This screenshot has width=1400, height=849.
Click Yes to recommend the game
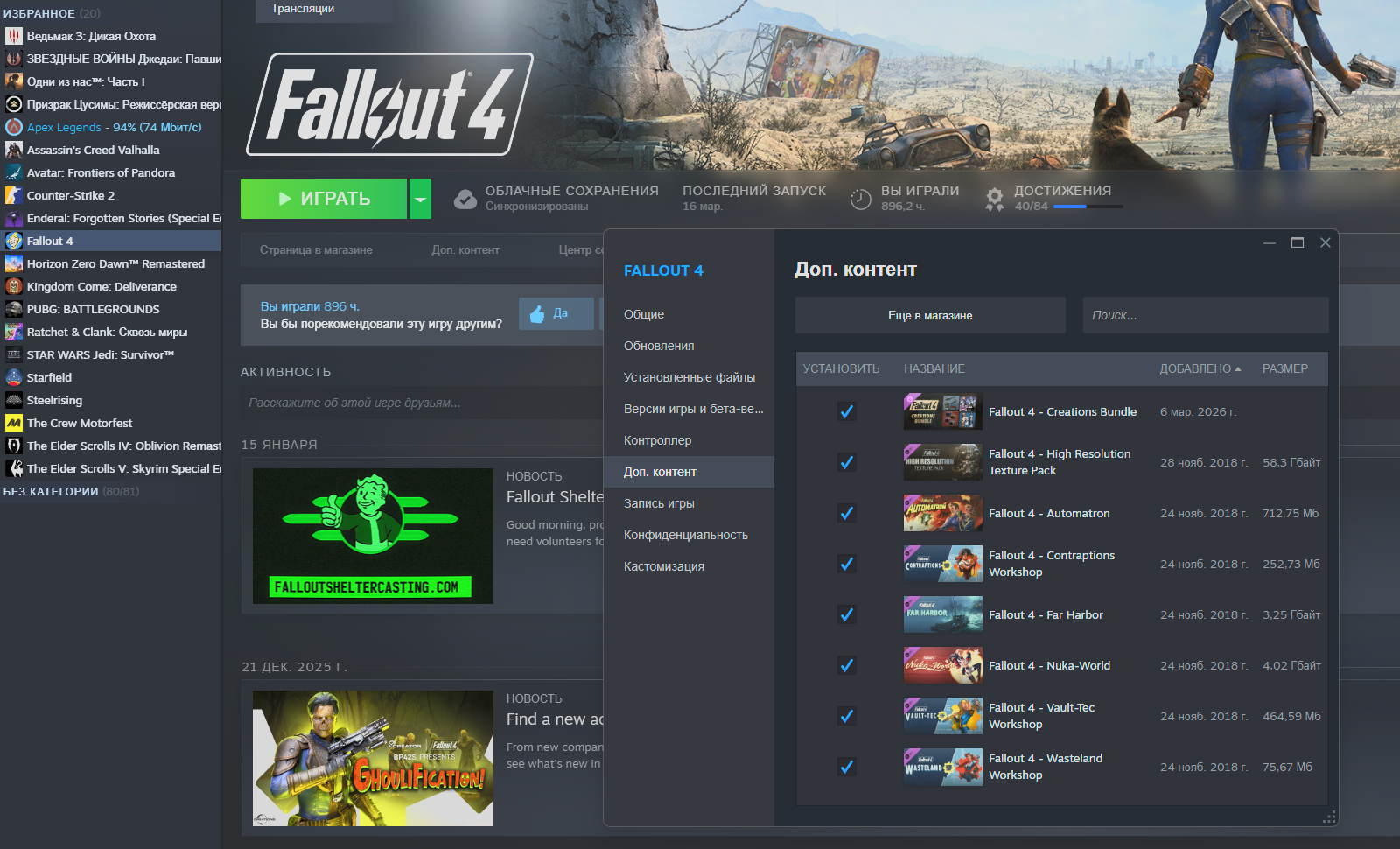[x=556, y=313]
